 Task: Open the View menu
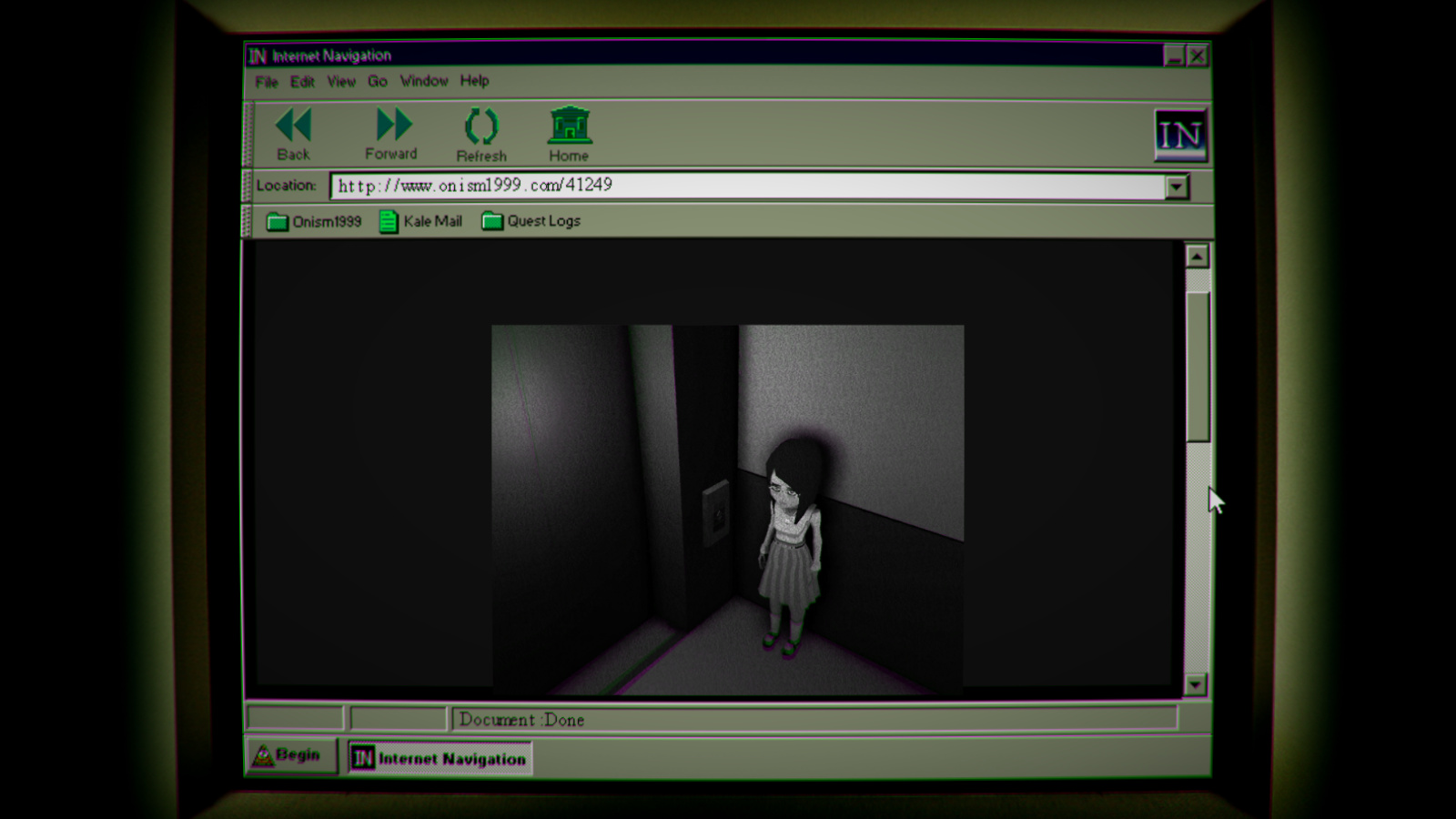tap(341, 82)
